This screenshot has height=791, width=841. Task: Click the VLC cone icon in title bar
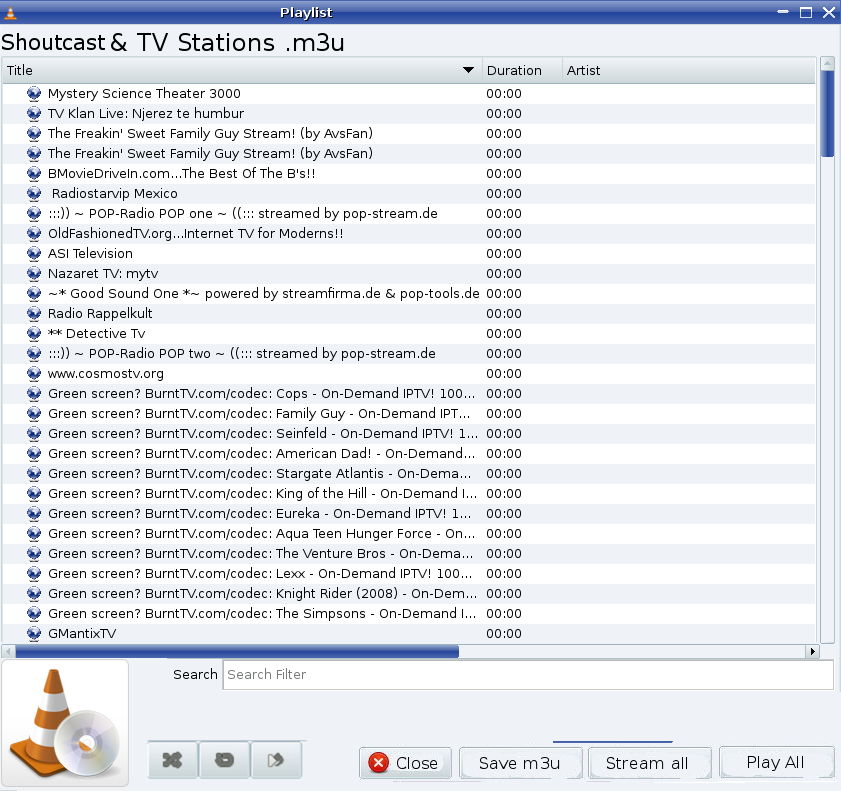[11, 12]
